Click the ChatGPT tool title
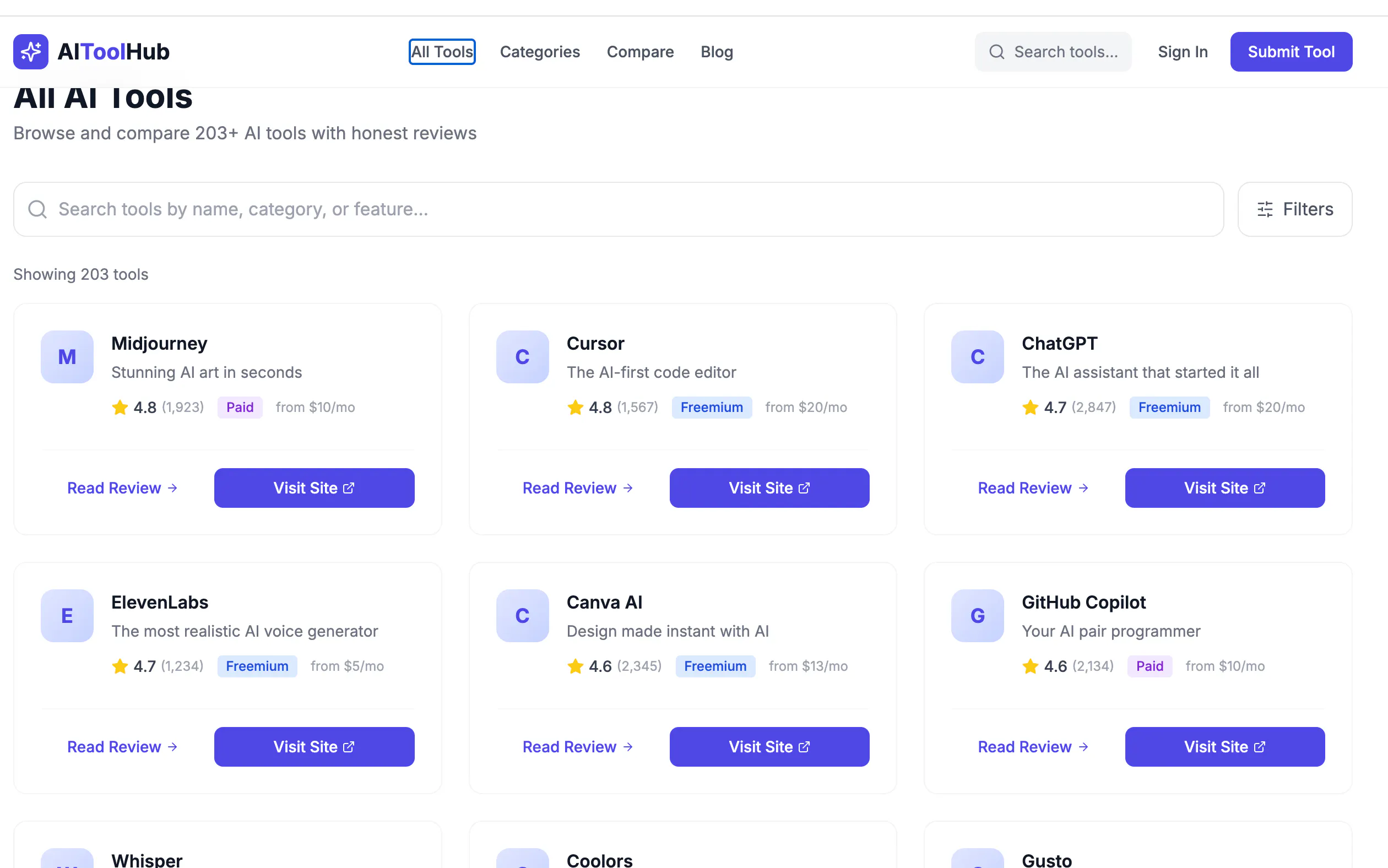Screen dimensions: 1388x868 click(x=1059, y=343)
